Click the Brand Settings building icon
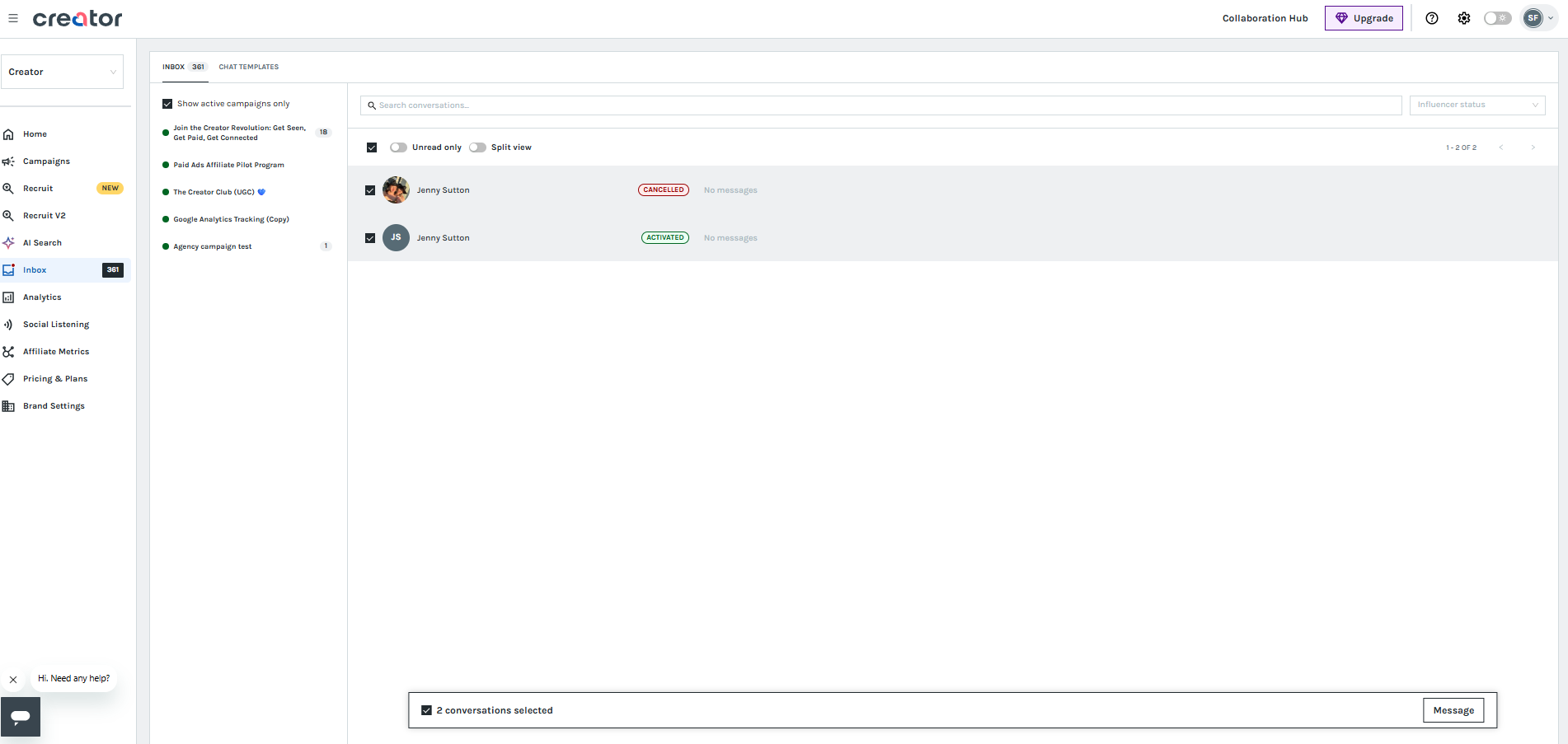Screen dimensions: 1568x744 8,406
